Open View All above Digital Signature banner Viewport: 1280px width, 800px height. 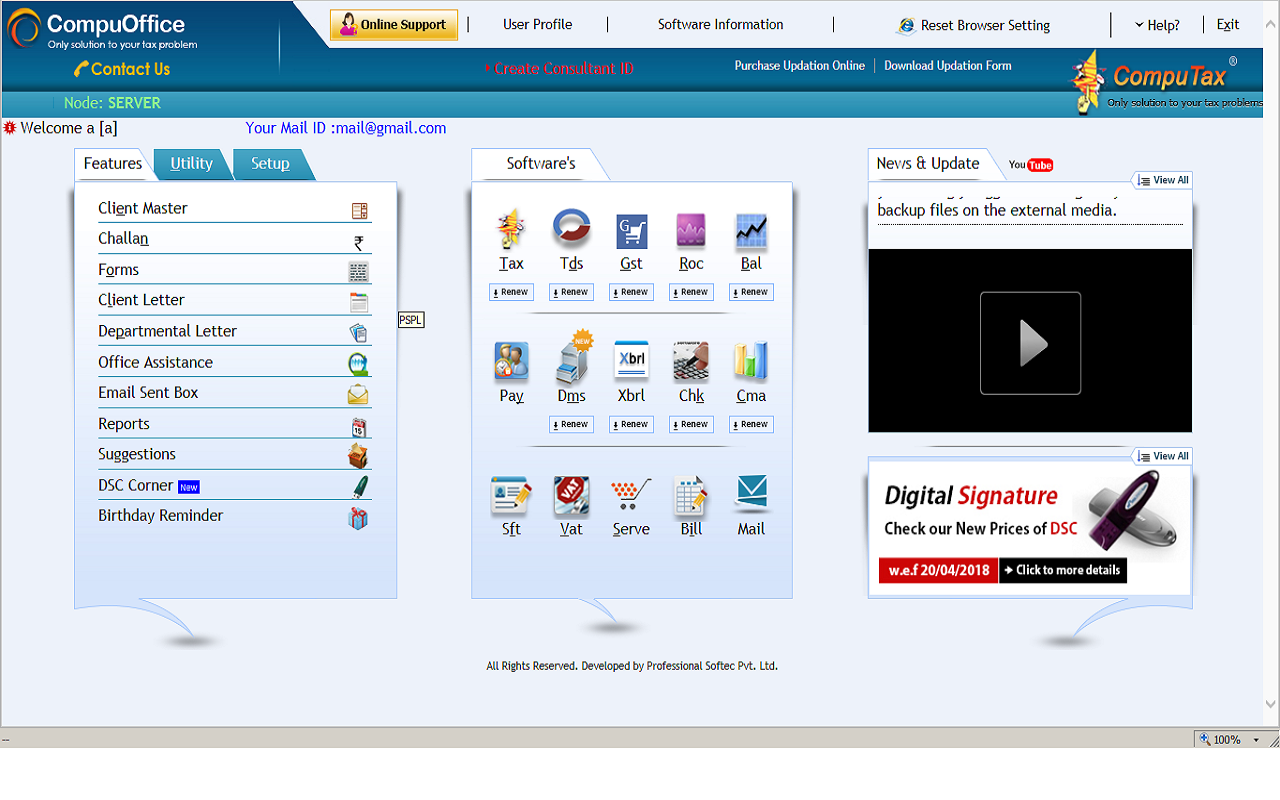[1162, 455]
